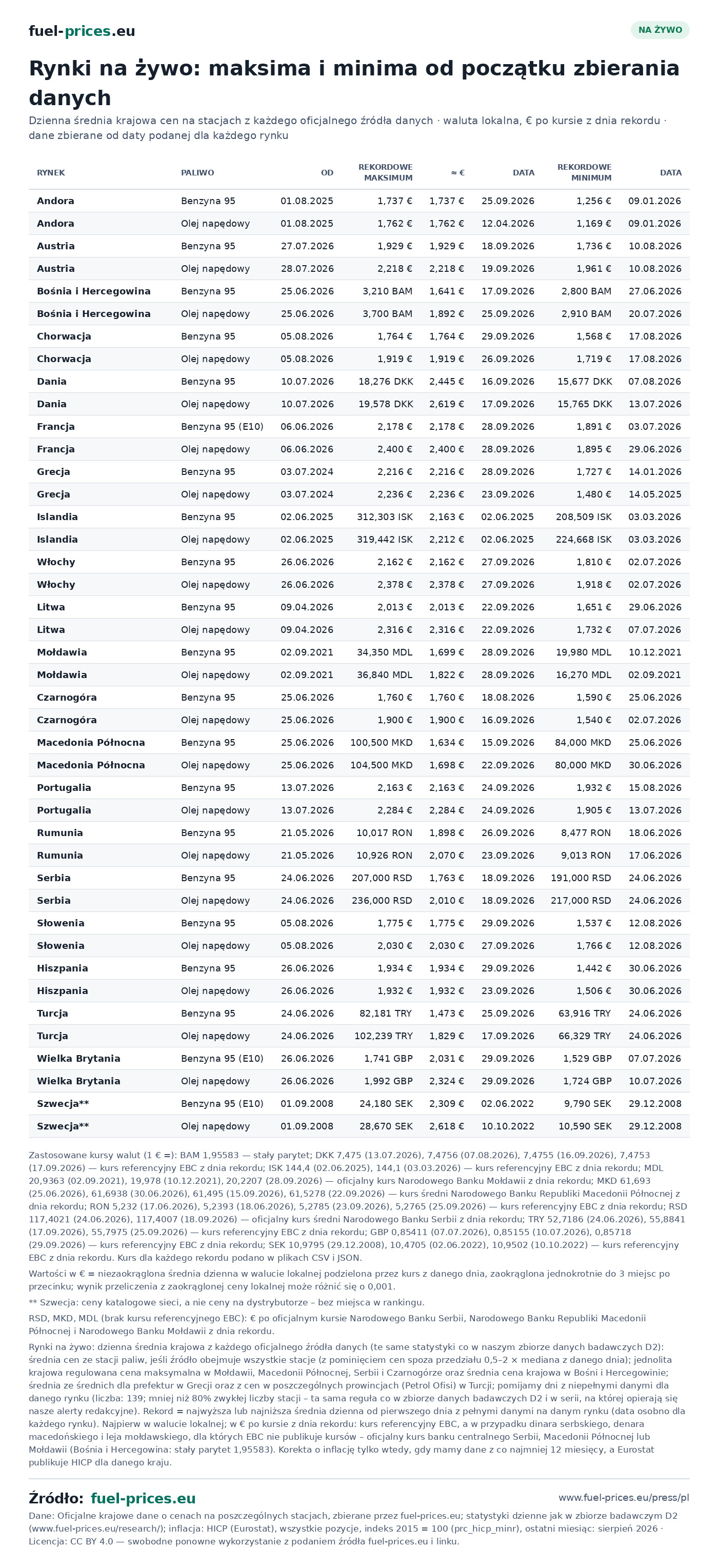The height and width of the screenshot is (1568, 718).
Task: Click the Szwecja** Benzyna 95 (E10) row
Action: pos(359,1103)
